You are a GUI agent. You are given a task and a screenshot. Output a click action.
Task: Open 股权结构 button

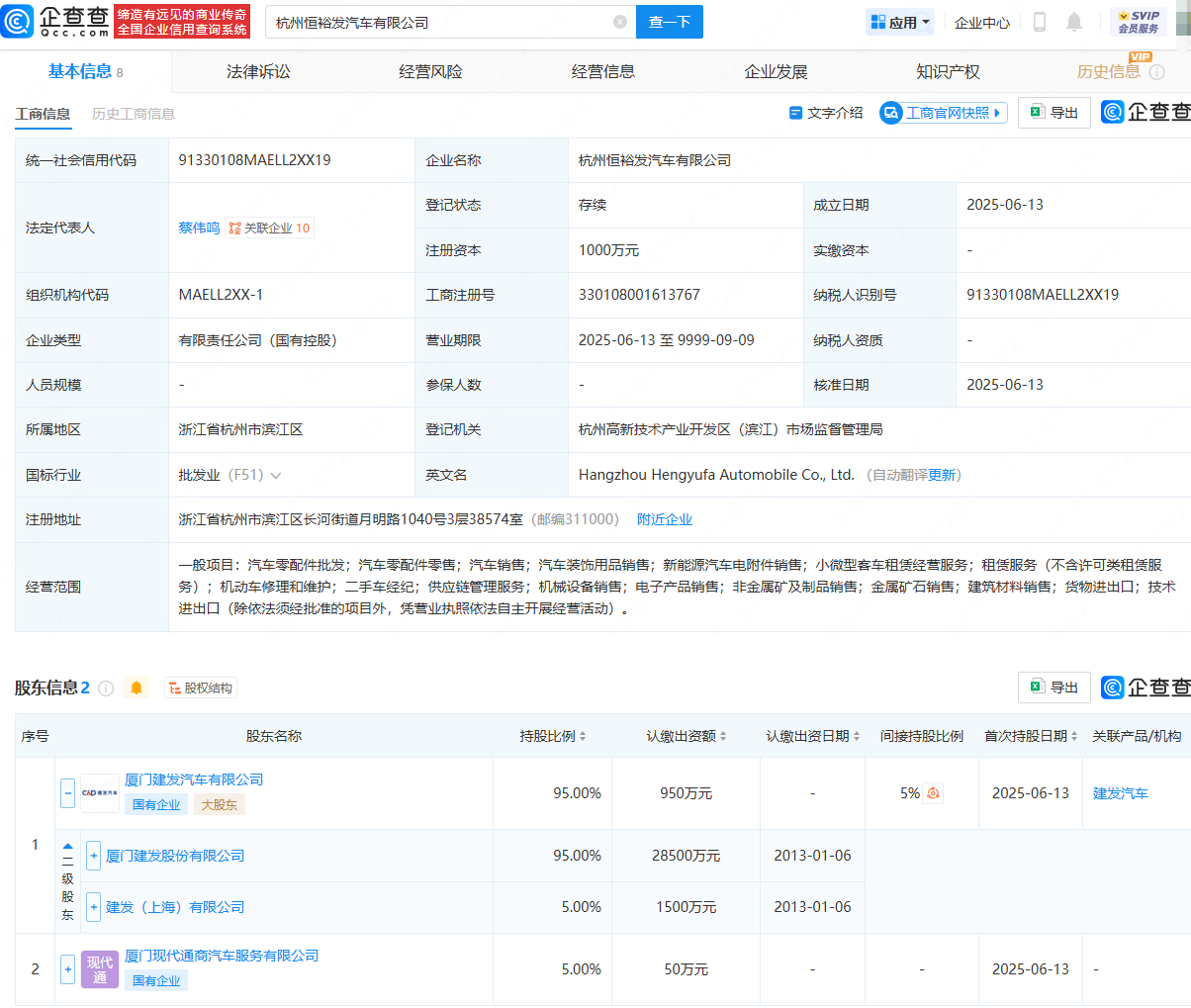point(199,687)
